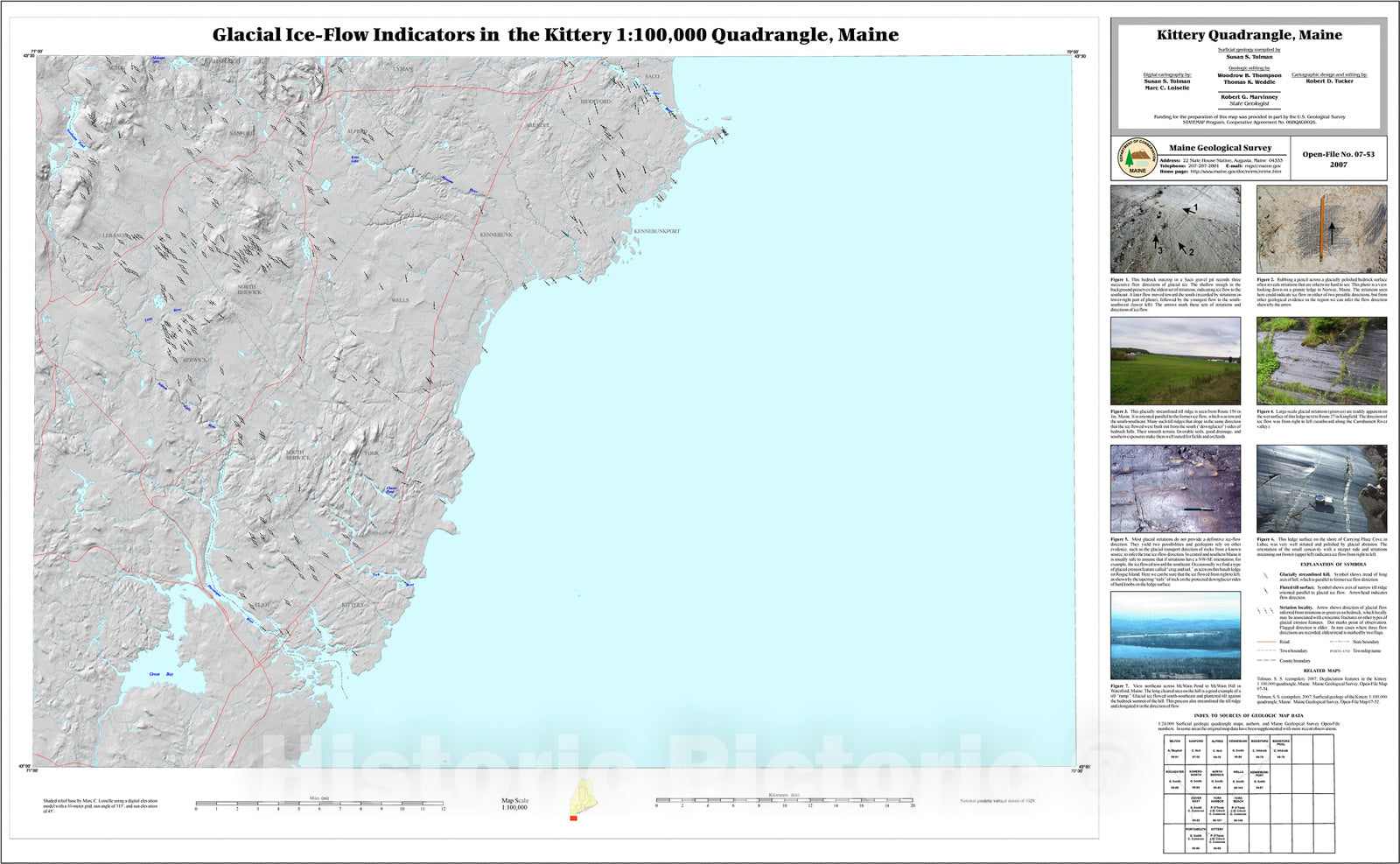Click the Open-File No. 07-53 label
1400x864 pixels.
coord(1338,154)
